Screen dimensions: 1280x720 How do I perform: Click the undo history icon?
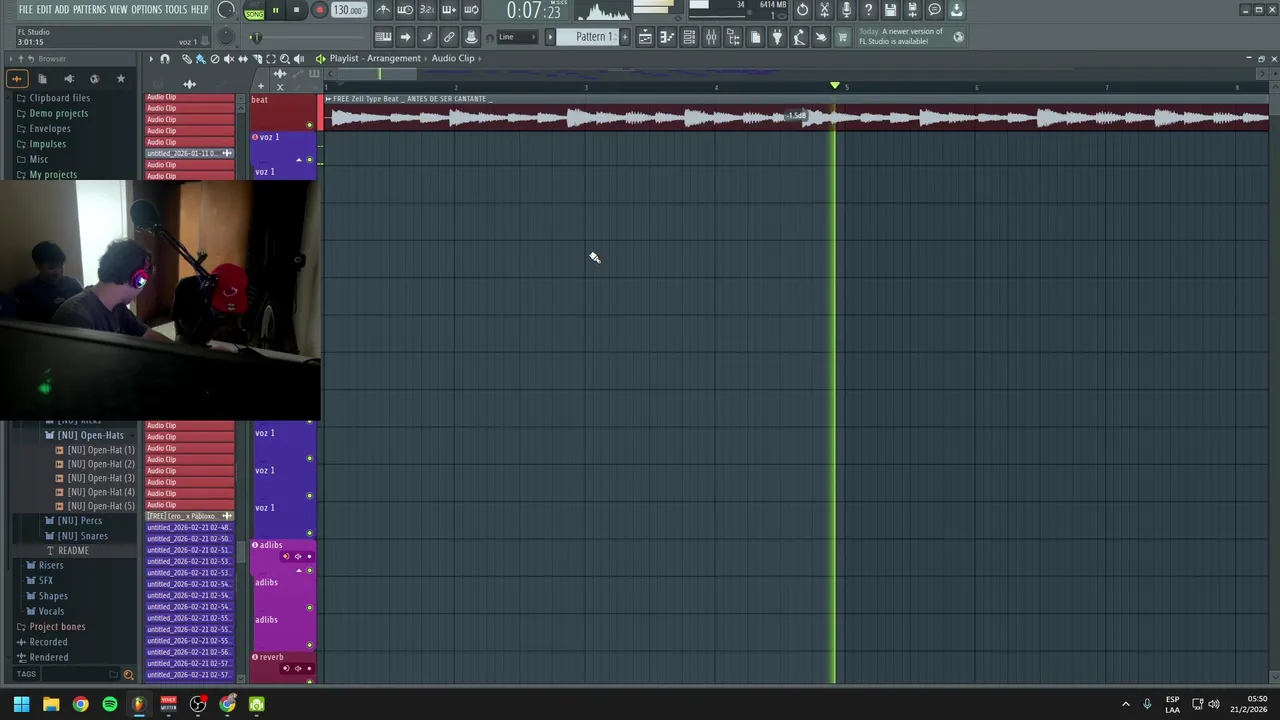(x=802, y=10)
